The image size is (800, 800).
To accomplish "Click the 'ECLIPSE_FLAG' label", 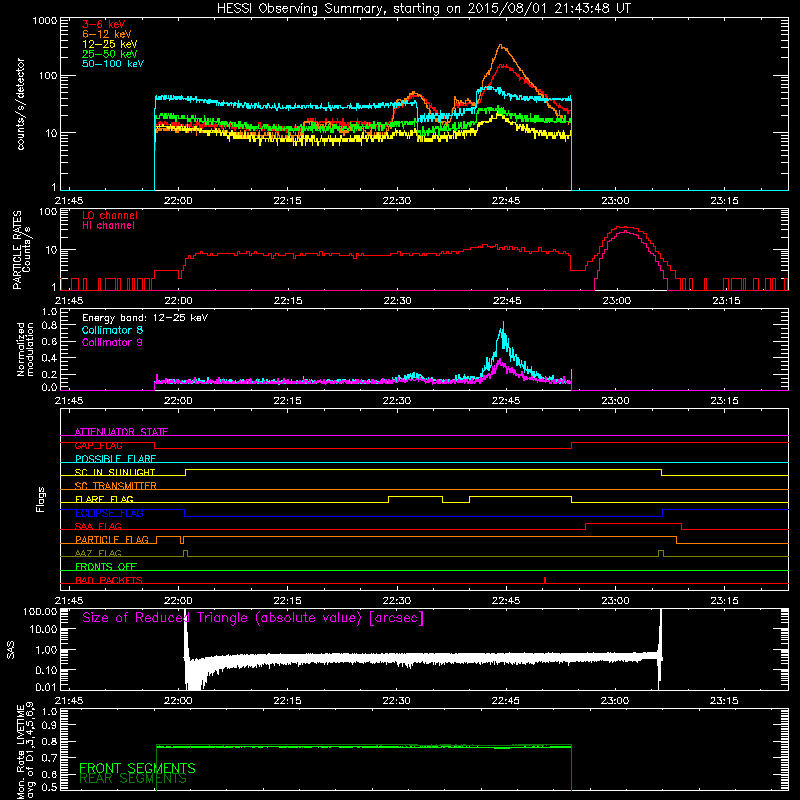I will point(109,513).
